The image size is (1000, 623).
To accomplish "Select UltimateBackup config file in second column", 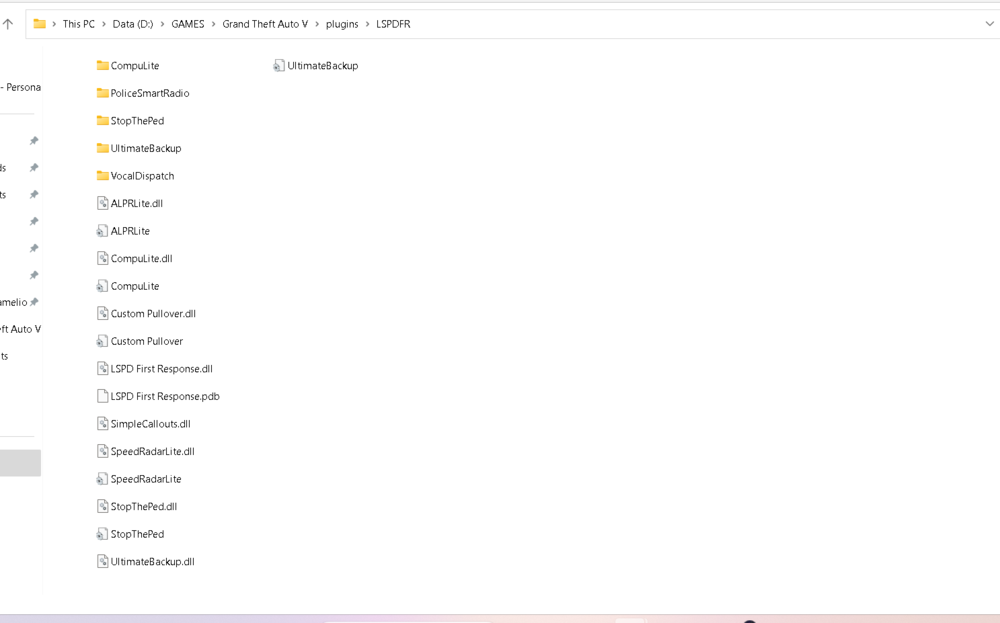I will 278,65.
